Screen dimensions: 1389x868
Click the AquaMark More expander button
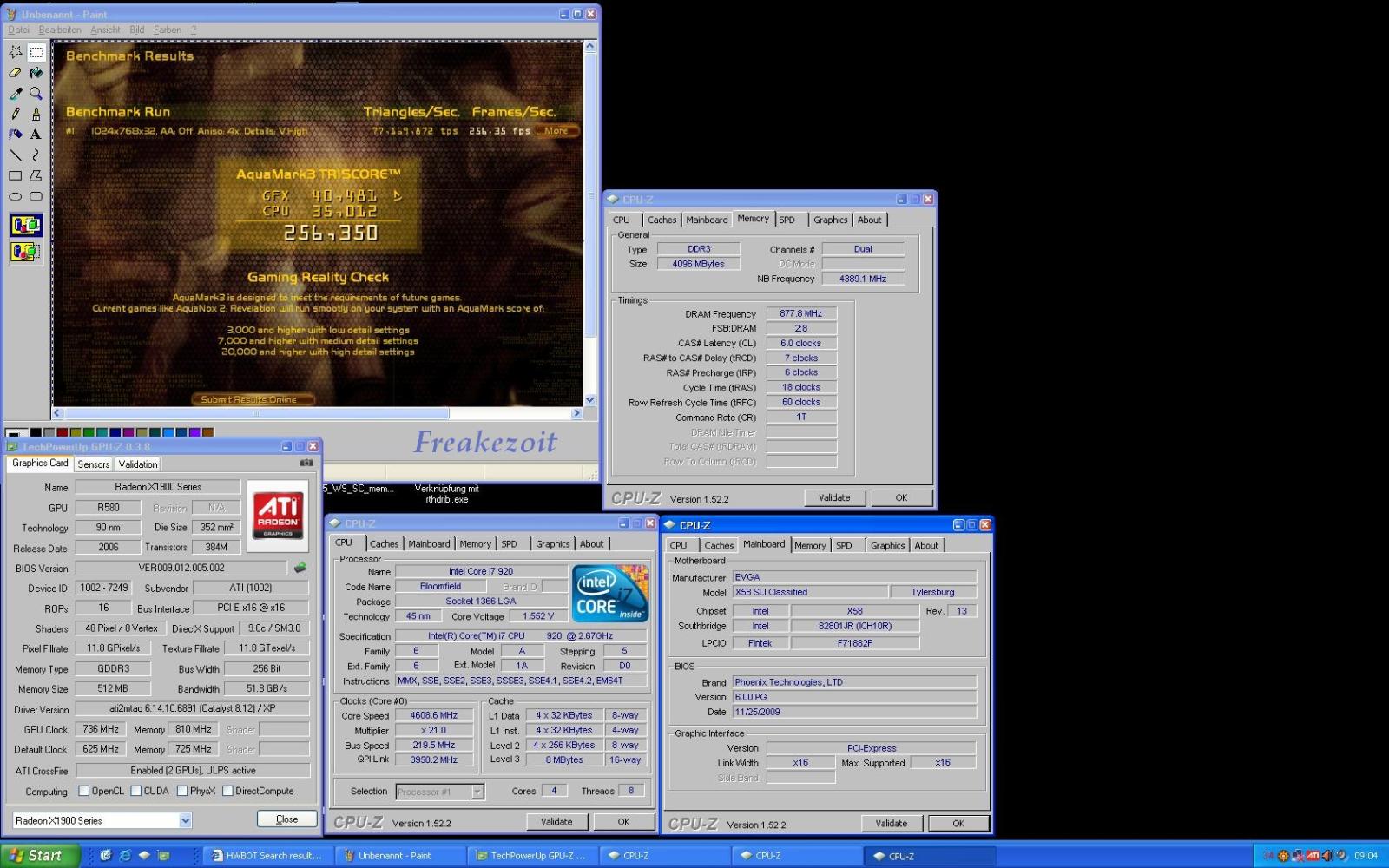point(556,131)
